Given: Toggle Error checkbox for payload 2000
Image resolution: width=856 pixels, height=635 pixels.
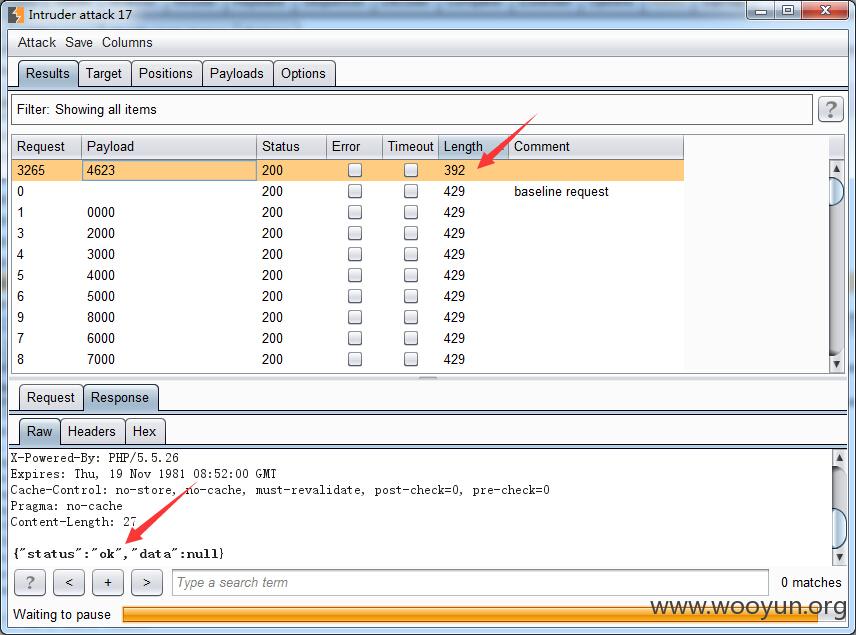Looking at the screenshot, I should pyautogui.click(x=355, y=233).
